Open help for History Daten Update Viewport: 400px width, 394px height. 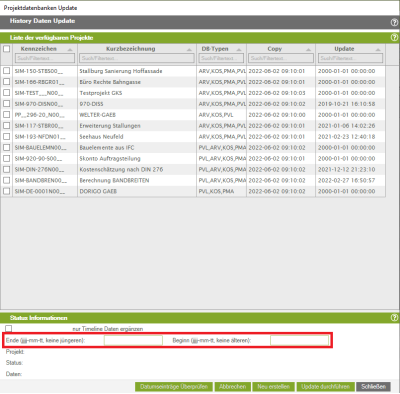tap(394, 22)
